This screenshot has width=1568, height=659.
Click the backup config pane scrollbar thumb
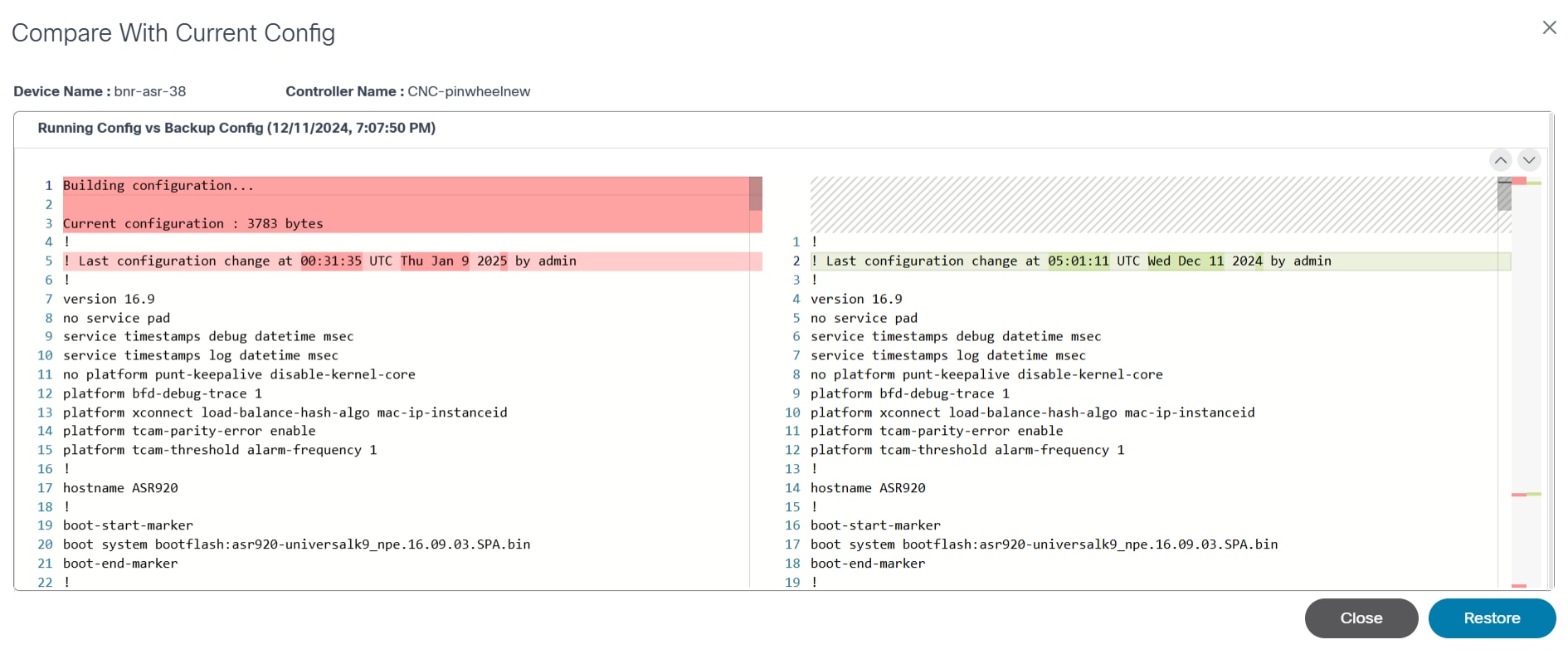click(1504, 195)
